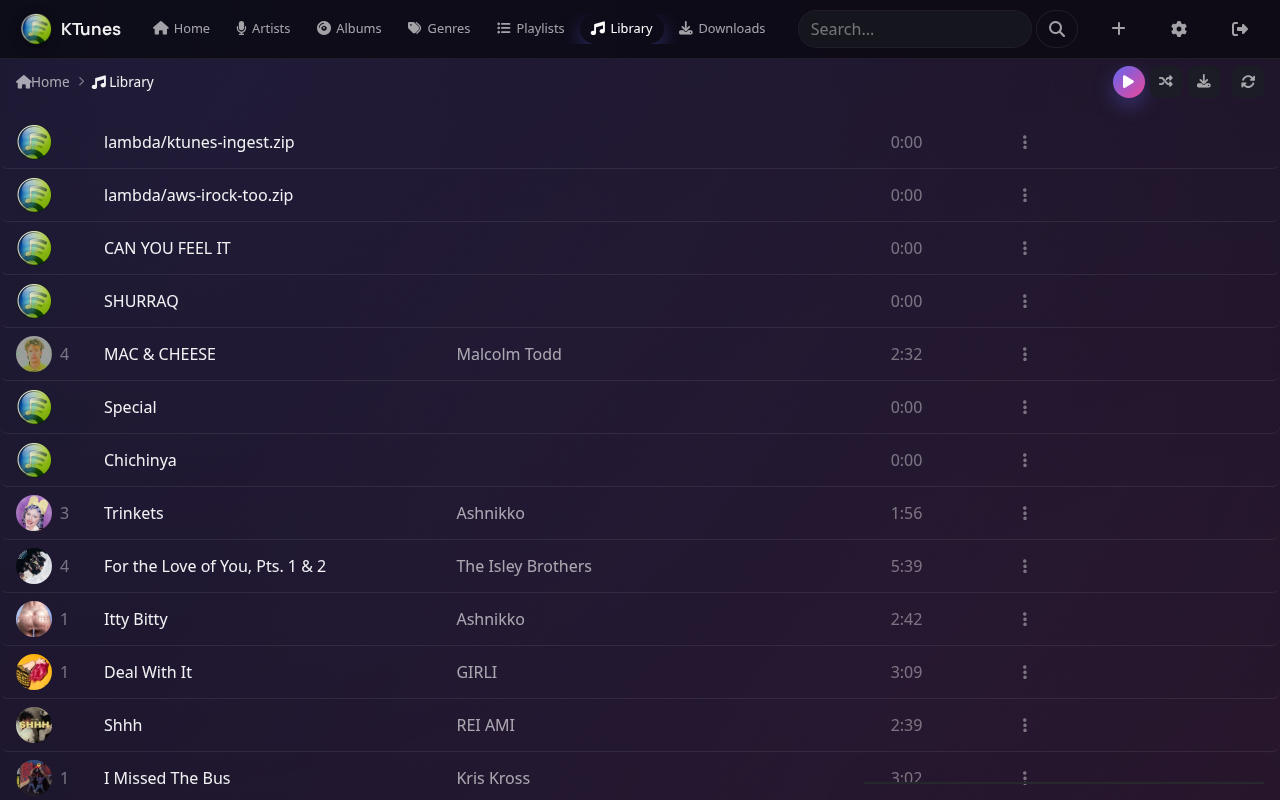
Task: Click placeholder art of lambda/ktunes-ingest.zip
Action: point(34,142)
